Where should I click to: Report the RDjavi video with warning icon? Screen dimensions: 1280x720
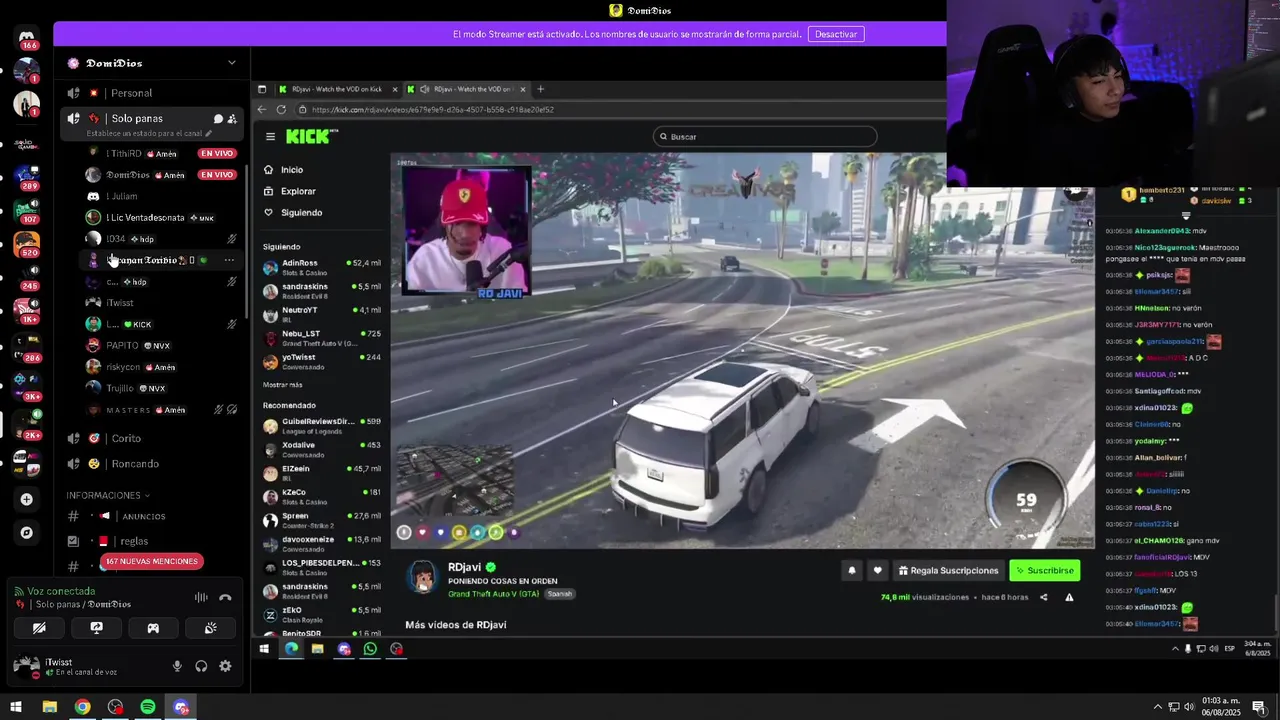[x=1069, y=597]
